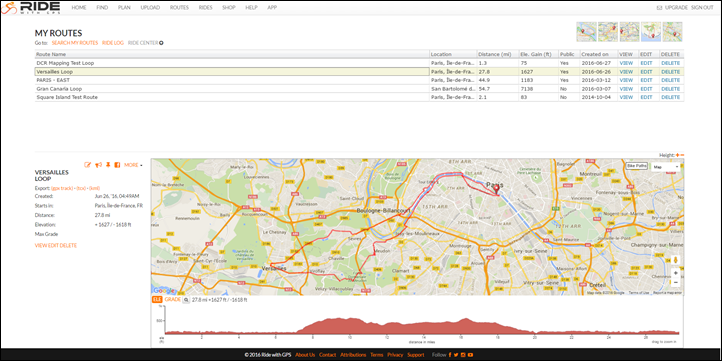
Task: Click the elevation profile zoom magnifier icon
Action: click(x=186, y=300)
